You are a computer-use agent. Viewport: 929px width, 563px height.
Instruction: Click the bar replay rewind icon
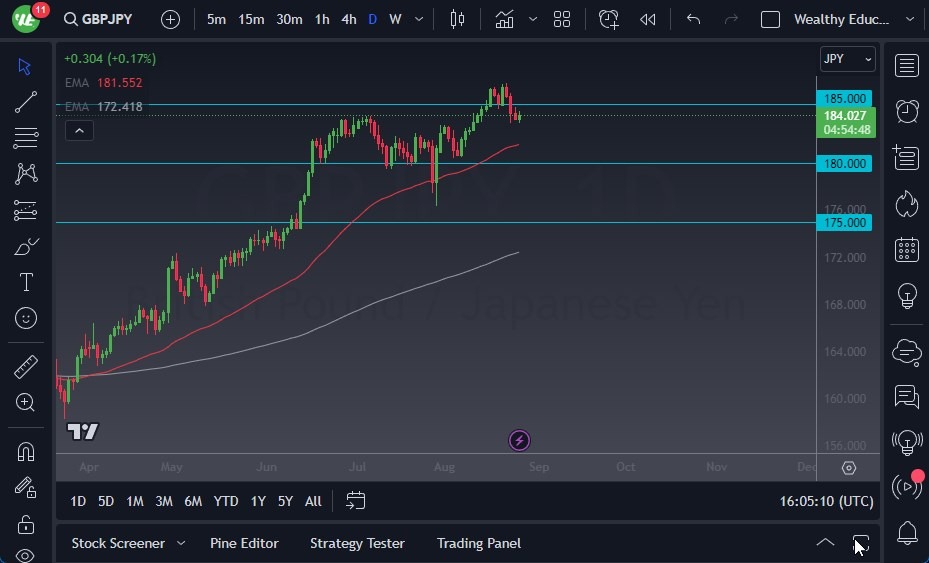pos(648,19)
